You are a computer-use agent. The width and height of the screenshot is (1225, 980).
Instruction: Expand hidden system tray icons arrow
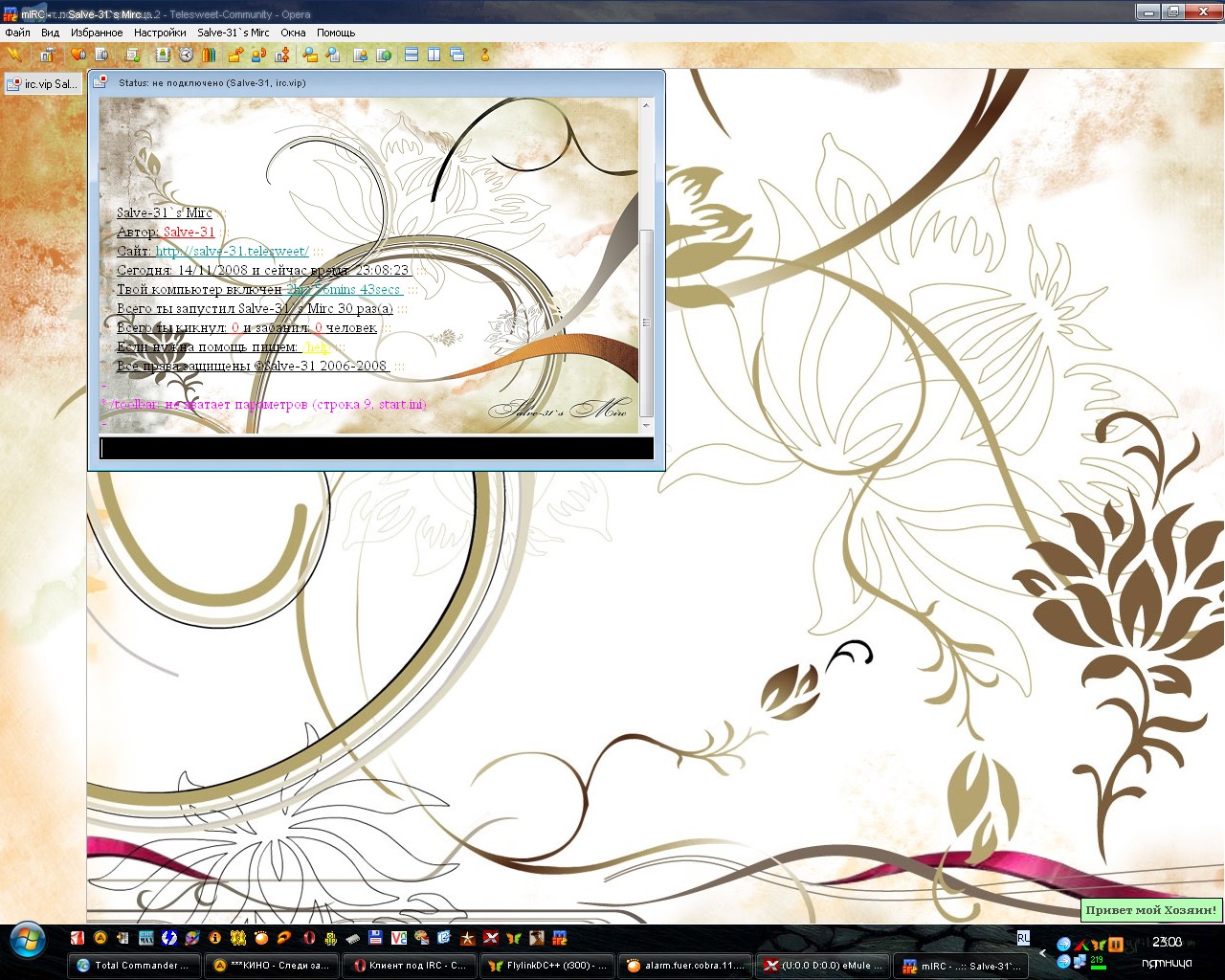1043,953
